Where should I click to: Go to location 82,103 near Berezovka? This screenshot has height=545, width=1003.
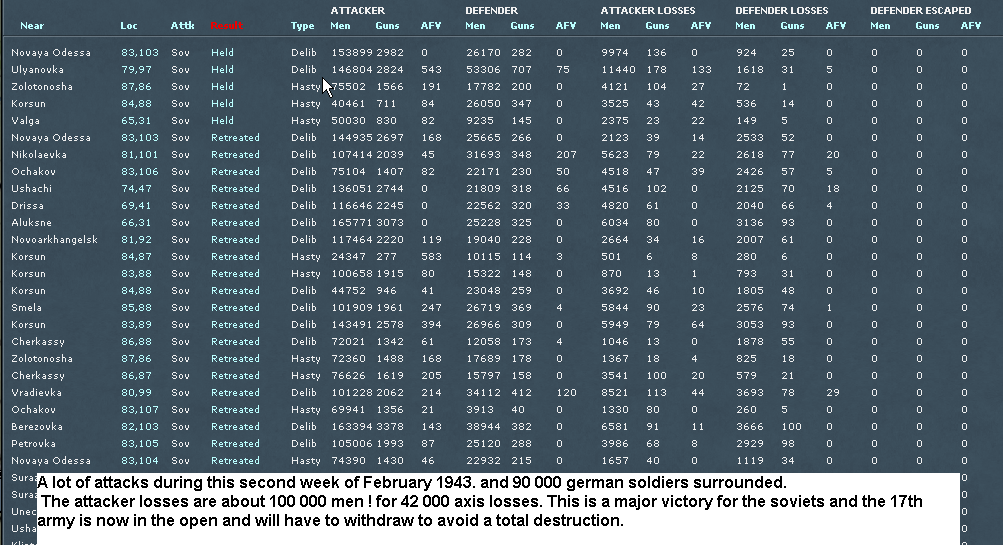pyautogui.click(x=139, y=426)
